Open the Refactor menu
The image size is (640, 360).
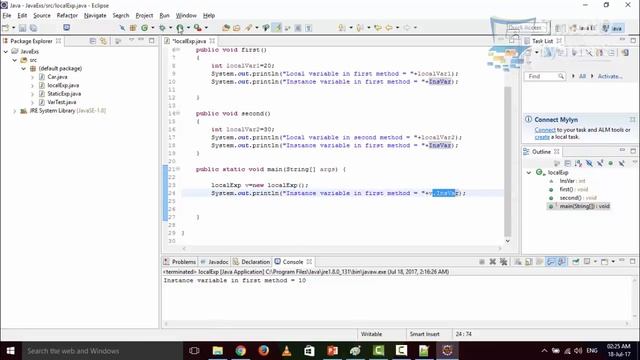point(67,16)
